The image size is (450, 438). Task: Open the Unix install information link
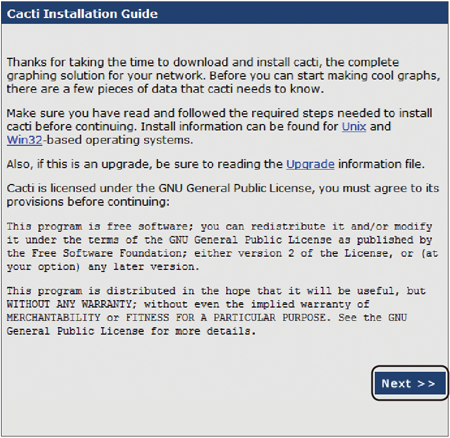[354, 127]
